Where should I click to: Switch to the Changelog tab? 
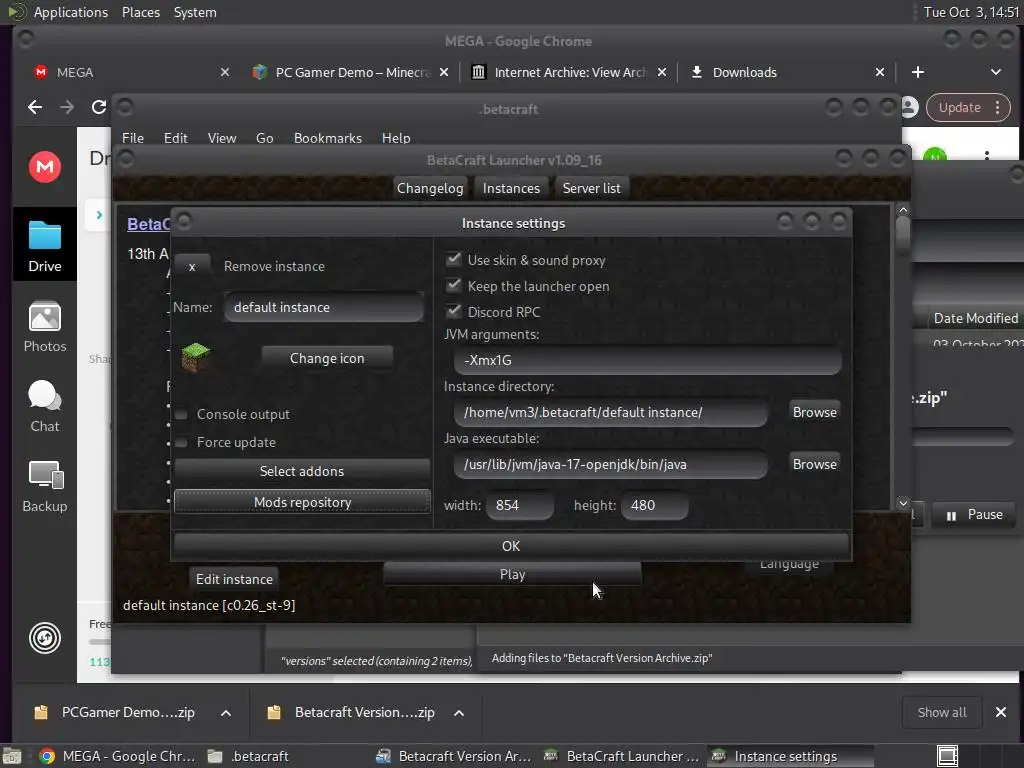coord(430,188)
